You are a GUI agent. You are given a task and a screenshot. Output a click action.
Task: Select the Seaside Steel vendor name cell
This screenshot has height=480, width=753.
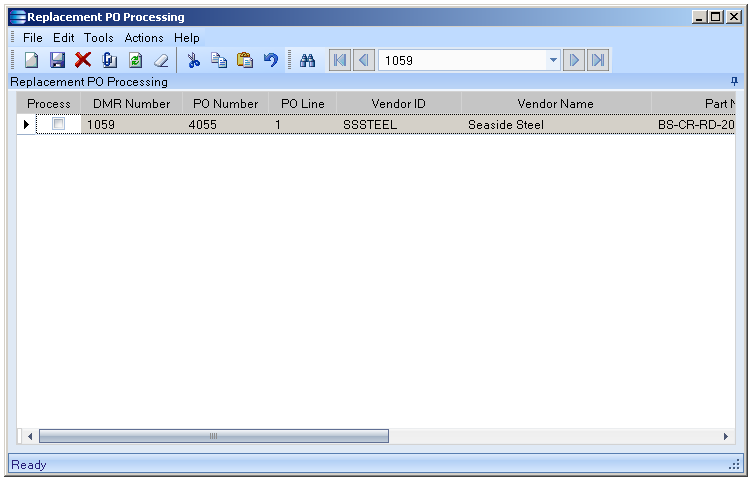point(556,125)
